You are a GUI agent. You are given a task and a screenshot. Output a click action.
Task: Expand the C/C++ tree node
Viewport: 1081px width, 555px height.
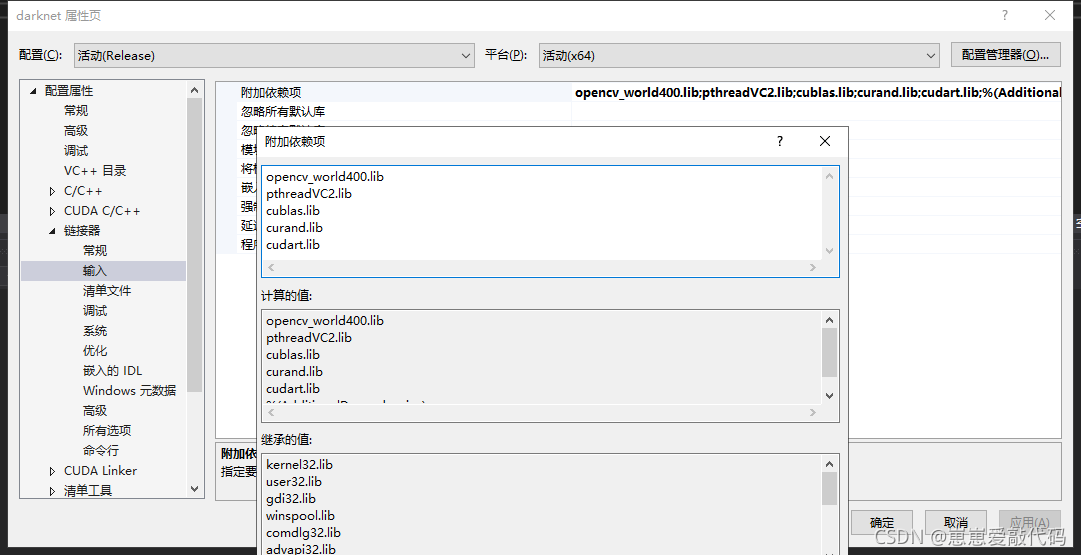(x=52, y=191)
